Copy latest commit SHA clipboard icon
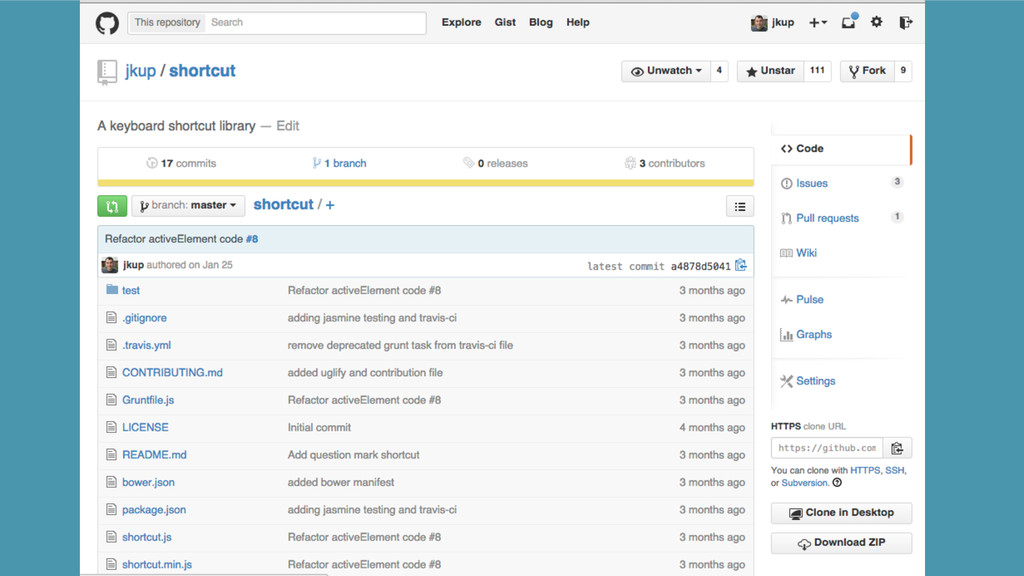Viewport: 1024px width, 576px height. 741,265
